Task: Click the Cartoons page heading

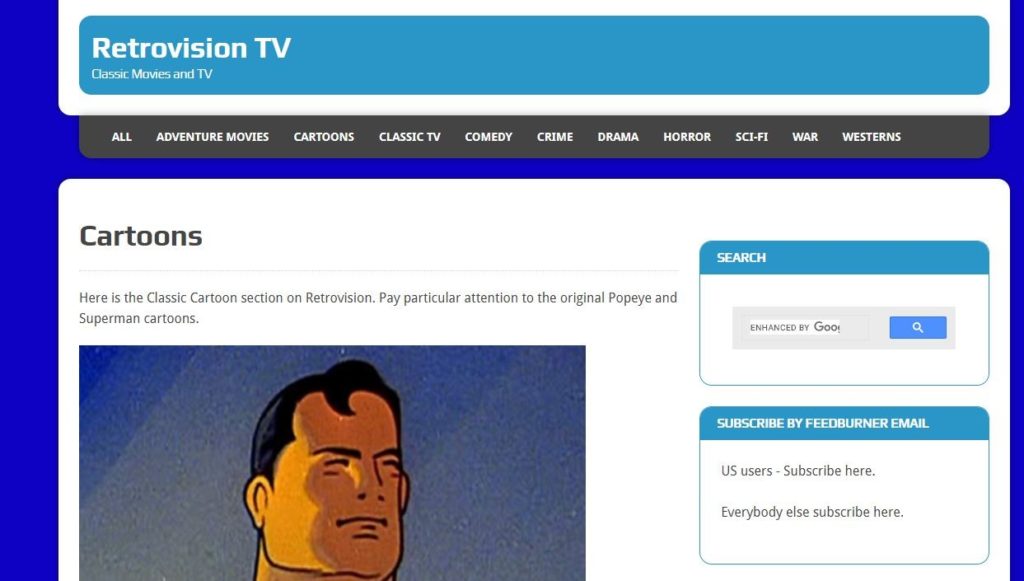Action: pos(140,236)
